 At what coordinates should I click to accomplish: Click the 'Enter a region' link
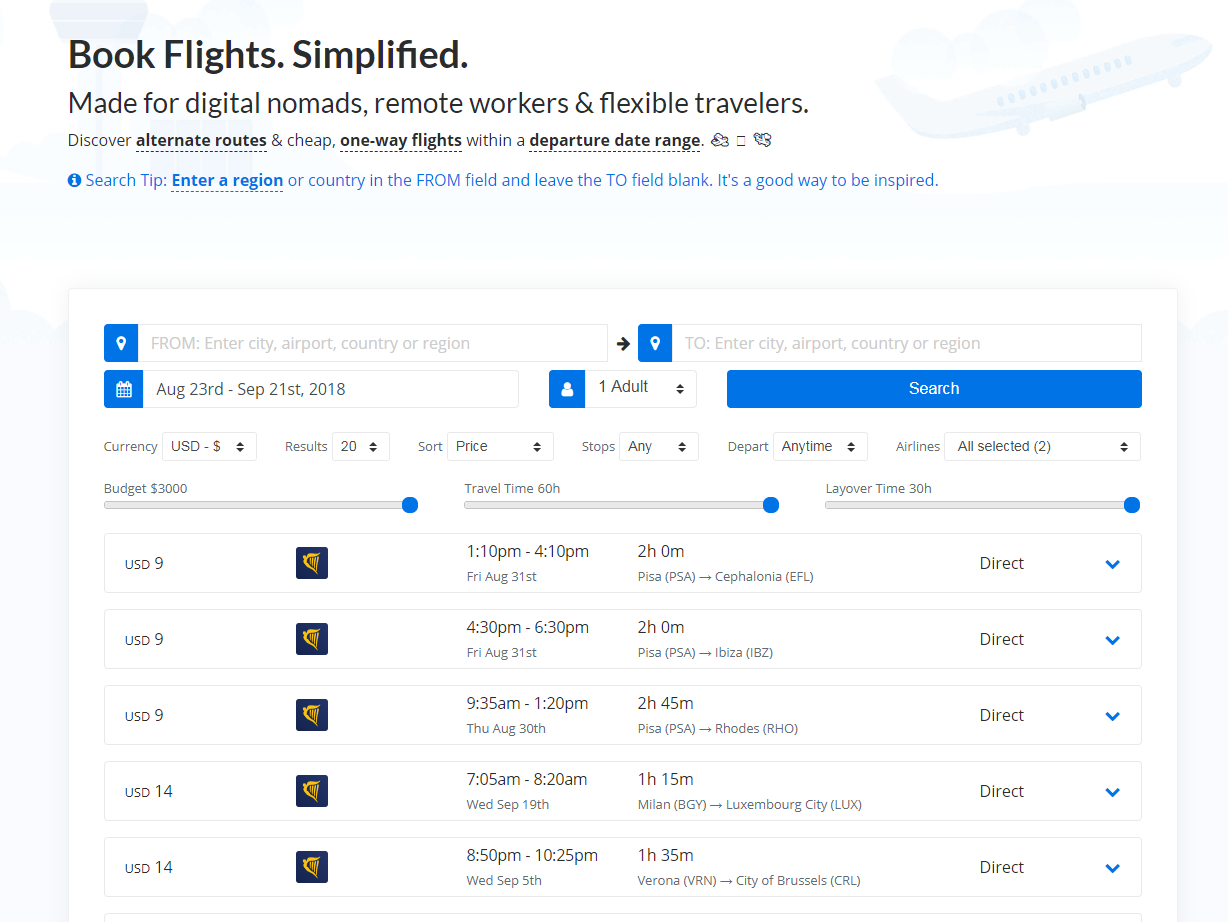[x=227, y=181]
